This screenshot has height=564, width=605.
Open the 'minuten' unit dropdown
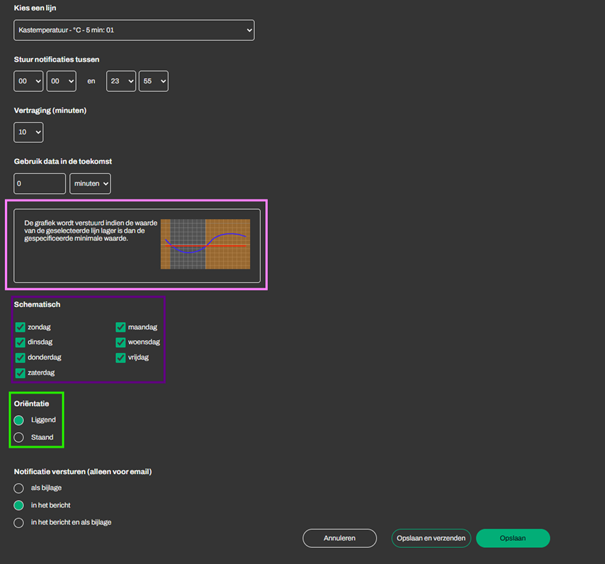click(90, 183)
